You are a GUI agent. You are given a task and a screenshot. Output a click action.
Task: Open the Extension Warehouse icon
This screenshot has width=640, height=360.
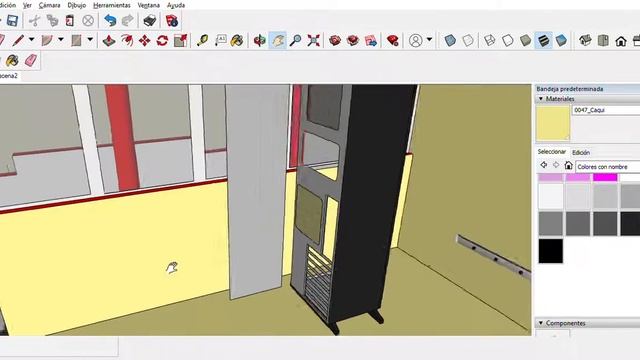(353, 40)
